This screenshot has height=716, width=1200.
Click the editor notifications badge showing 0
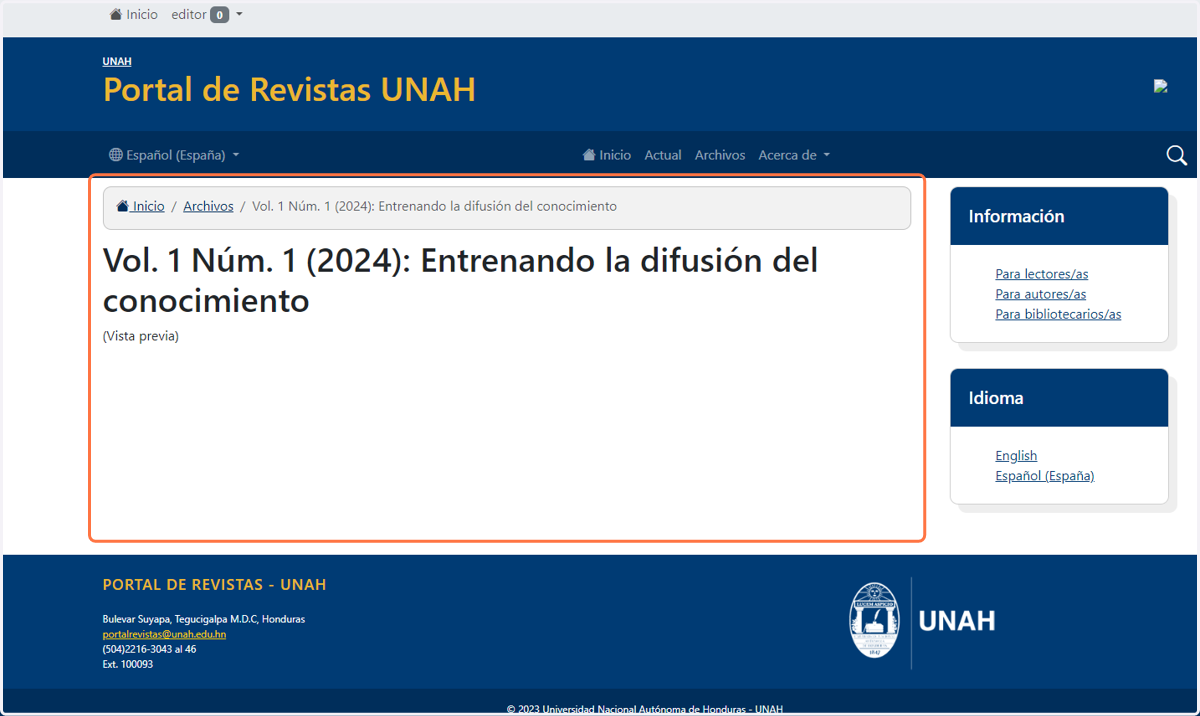[219, 15]
